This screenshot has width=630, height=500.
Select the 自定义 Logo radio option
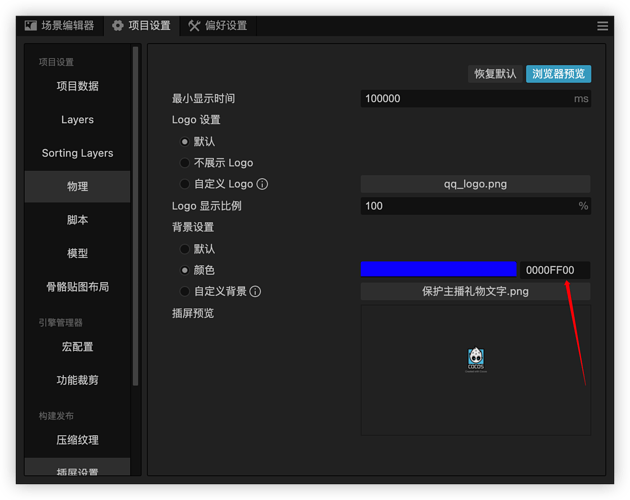[184, 184]
